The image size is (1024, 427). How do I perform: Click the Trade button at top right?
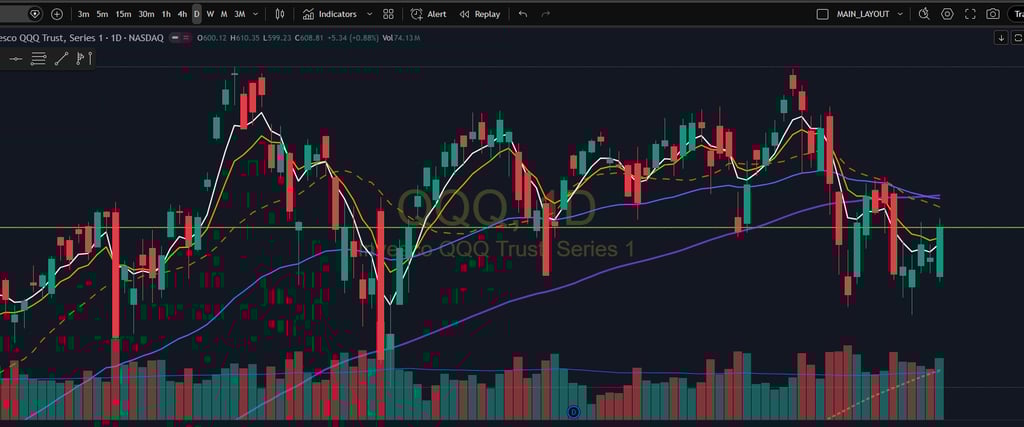tap(1016, 14)
